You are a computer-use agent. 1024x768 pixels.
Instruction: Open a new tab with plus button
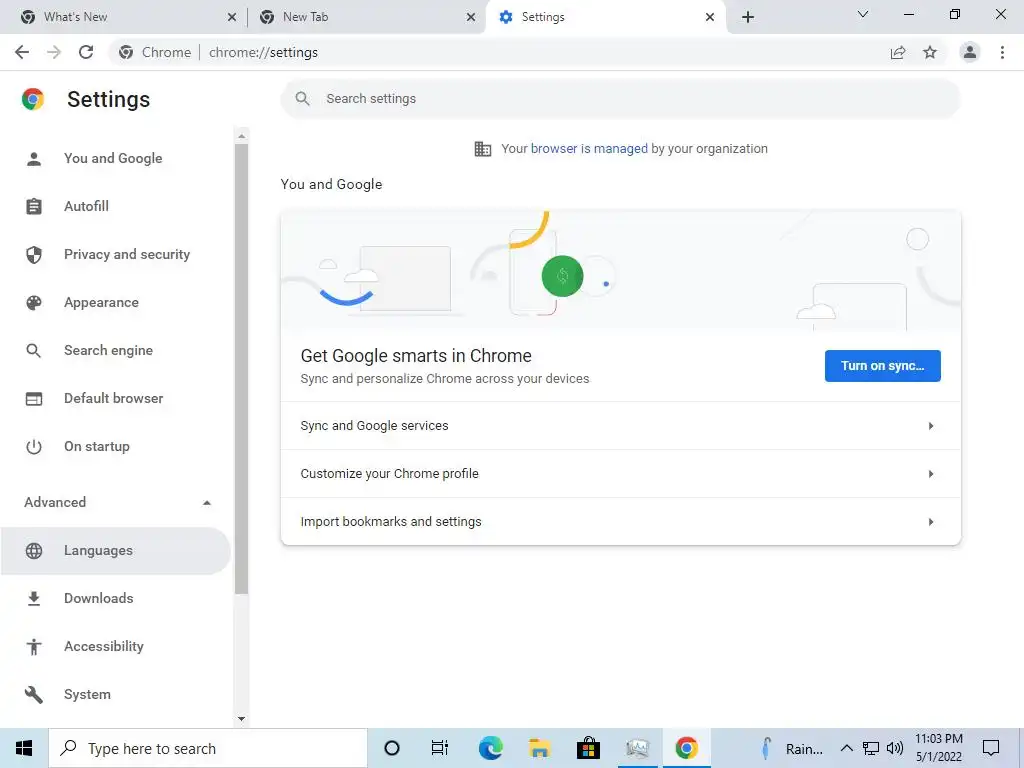(x=748, y=17)
